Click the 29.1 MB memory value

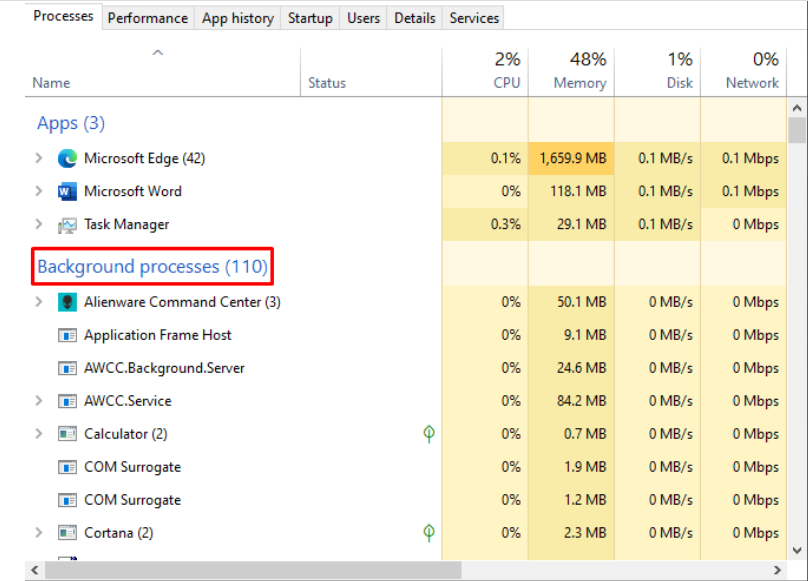[x=582, y=224]
